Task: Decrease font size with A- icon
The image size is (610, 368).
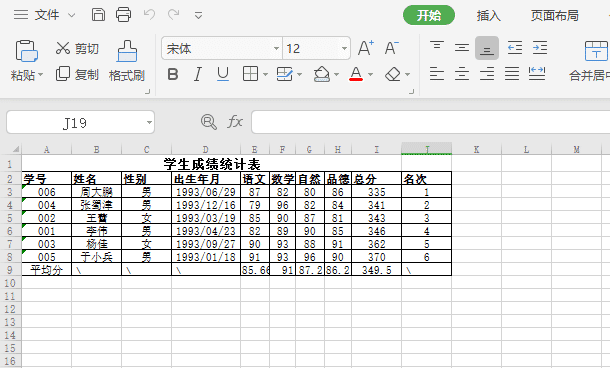Action: (x=391, y=48)
